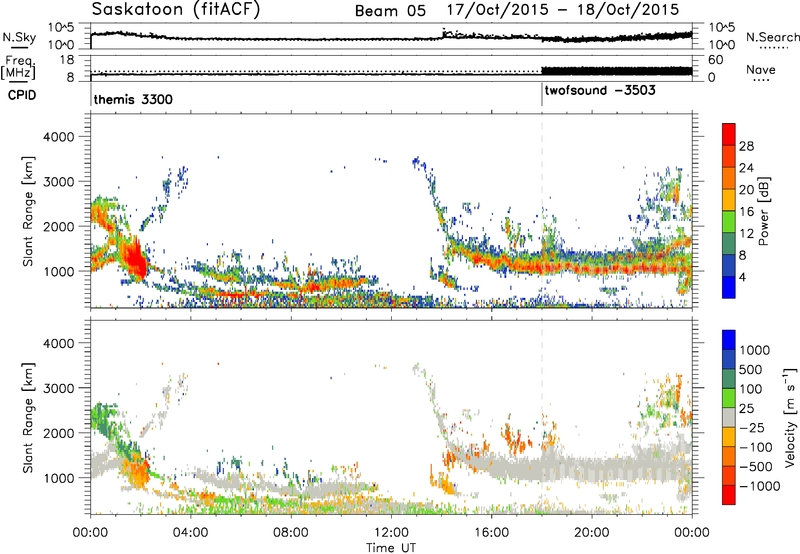800x554 pixels.
Task: Click the '12' label on the power colorbar
Action: [x=746, y=234]
